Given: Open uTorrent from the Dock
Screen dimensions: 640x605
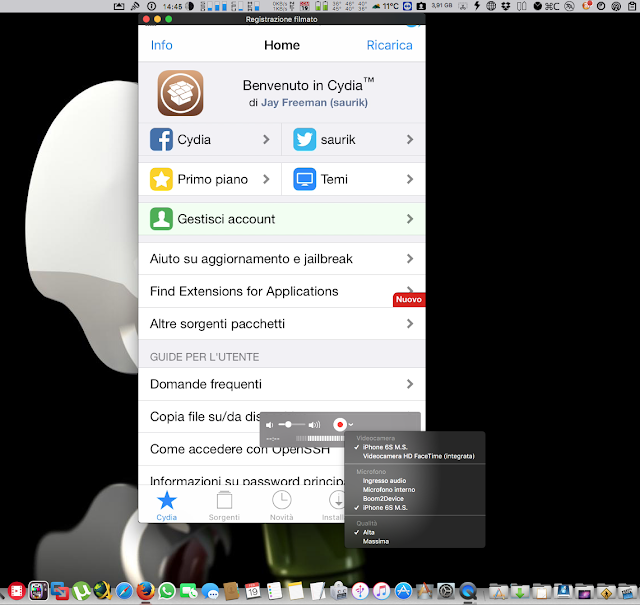Looking at the screenshot, I should [x=81, y=591].
